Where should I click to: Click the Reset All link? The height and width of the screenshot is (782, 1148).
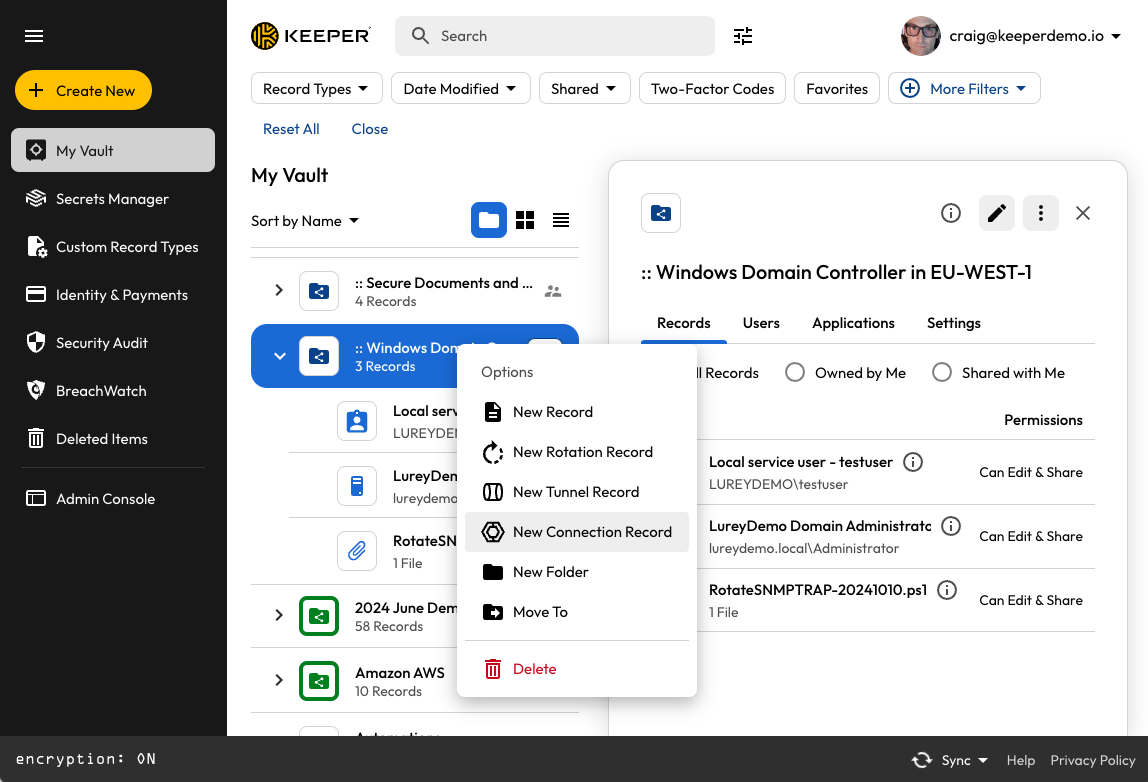coord(291,129)
